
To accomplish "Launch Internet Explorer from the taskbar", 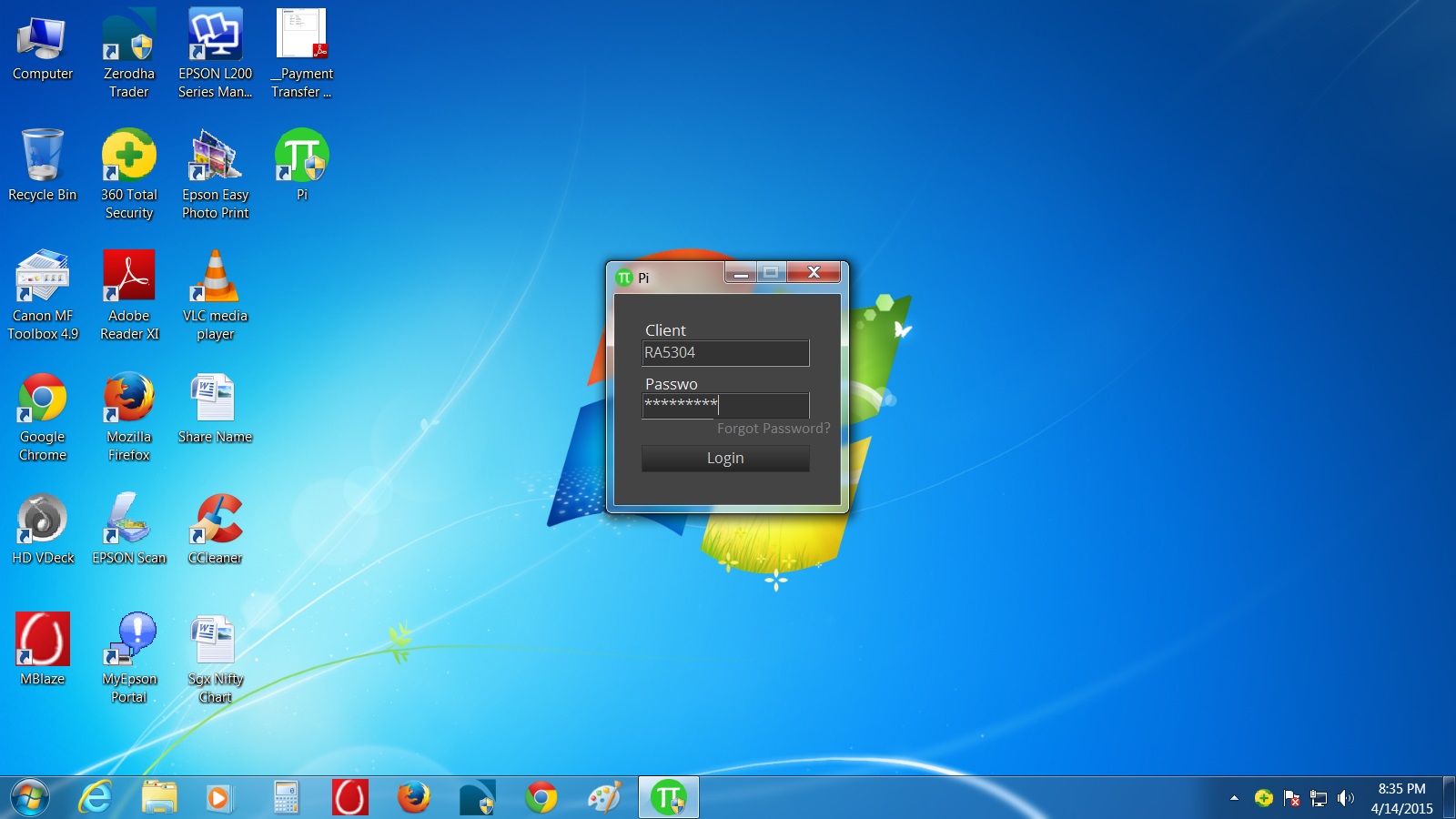I will tap(96, 798).
